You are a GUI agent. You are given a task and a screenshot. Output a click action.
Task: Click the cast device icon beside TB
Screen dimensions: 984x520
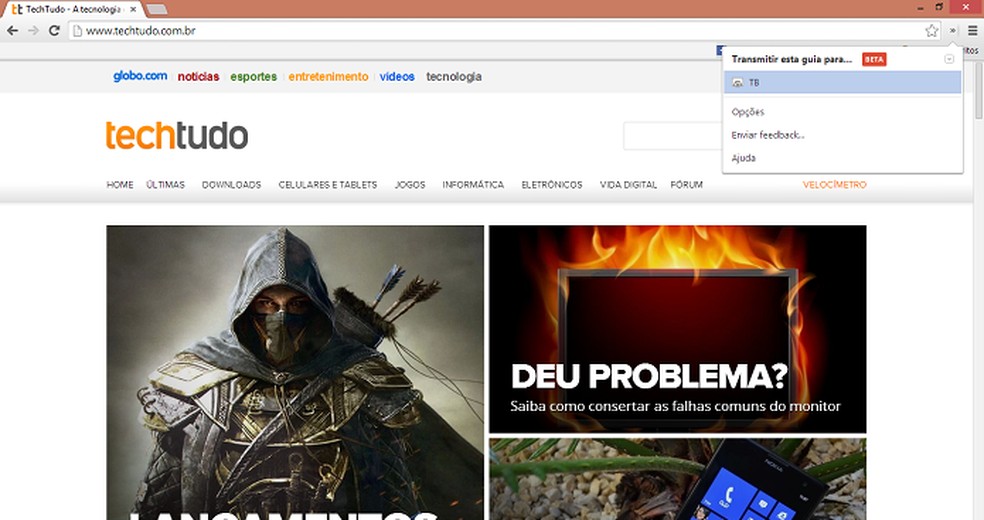click(737, 83)
